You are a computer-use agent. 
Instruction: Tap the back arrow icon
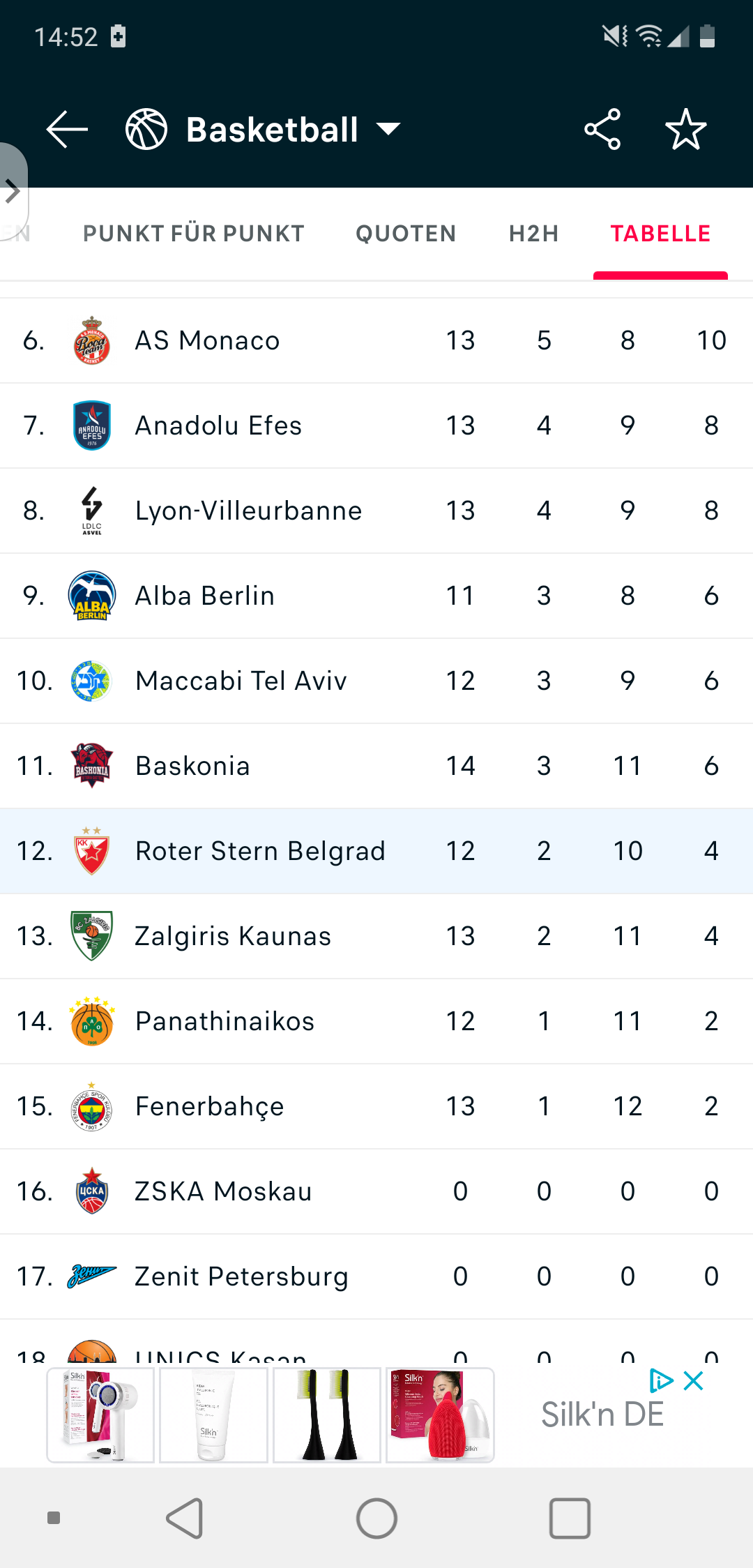67,129
